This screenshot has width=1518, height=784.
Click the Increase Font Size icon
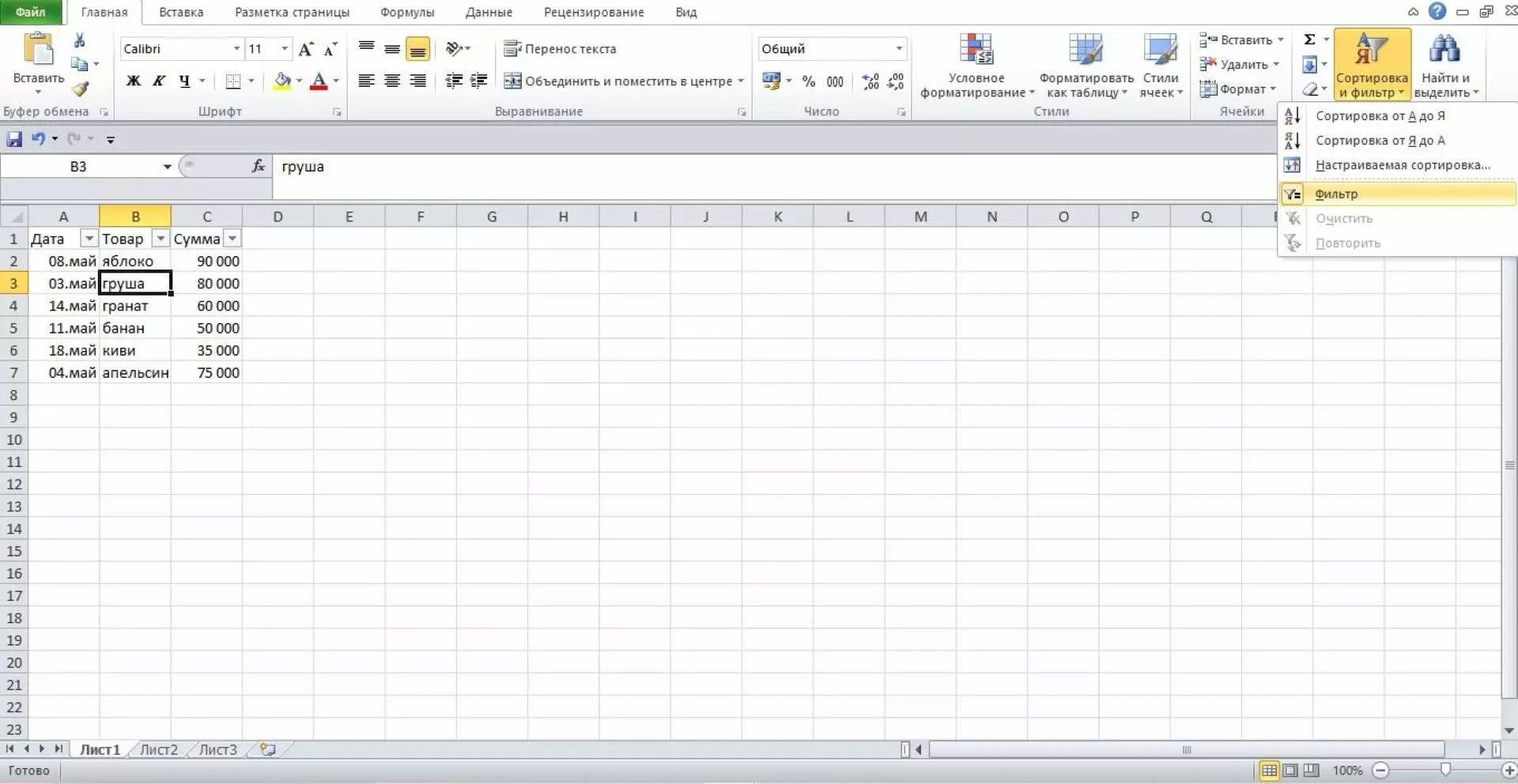click(x=306, y=49)
